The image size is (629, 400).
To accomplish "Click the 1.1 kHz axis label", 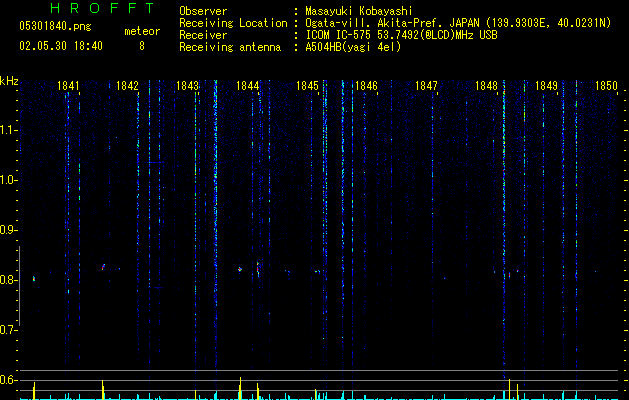I will [x=8, y=130].
